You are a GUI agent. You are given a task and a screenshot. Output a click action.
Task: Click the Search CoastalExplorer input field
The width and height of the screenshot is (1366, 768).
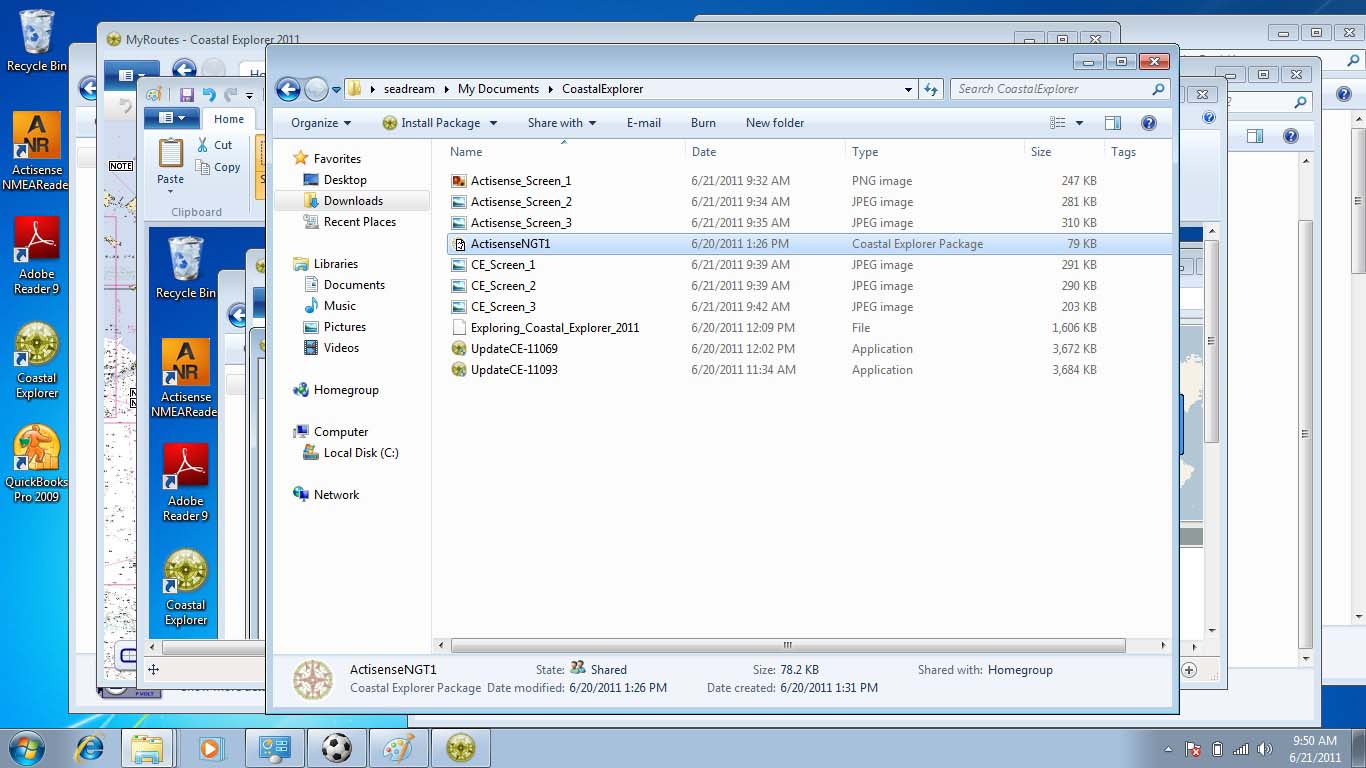[x=1050, y=89]
